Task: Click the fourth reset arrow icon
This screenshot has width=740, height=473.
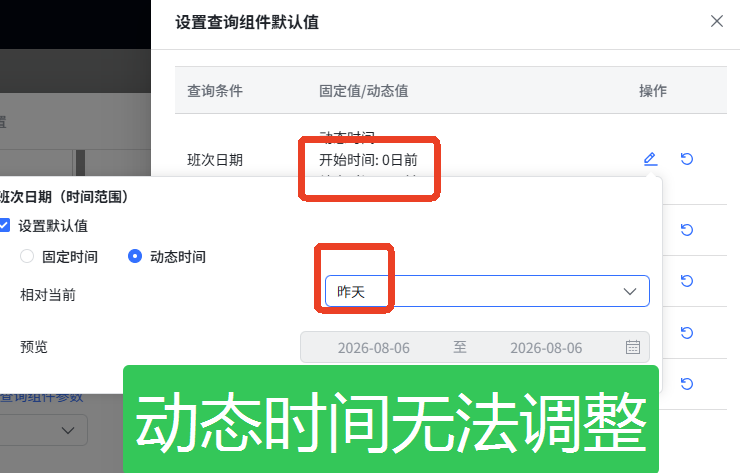Action: coord(687,333)
